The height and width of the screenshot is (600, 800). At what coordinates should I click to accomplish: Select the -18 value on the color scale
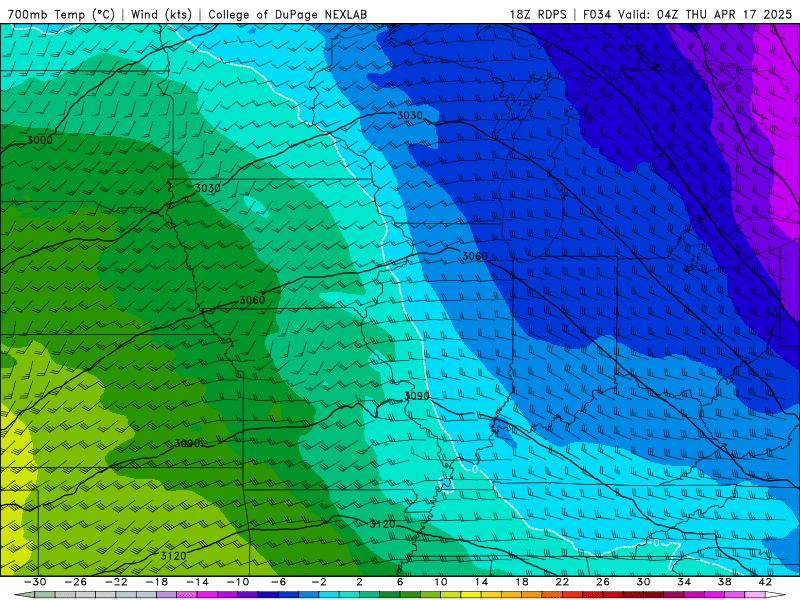point(157,582)
